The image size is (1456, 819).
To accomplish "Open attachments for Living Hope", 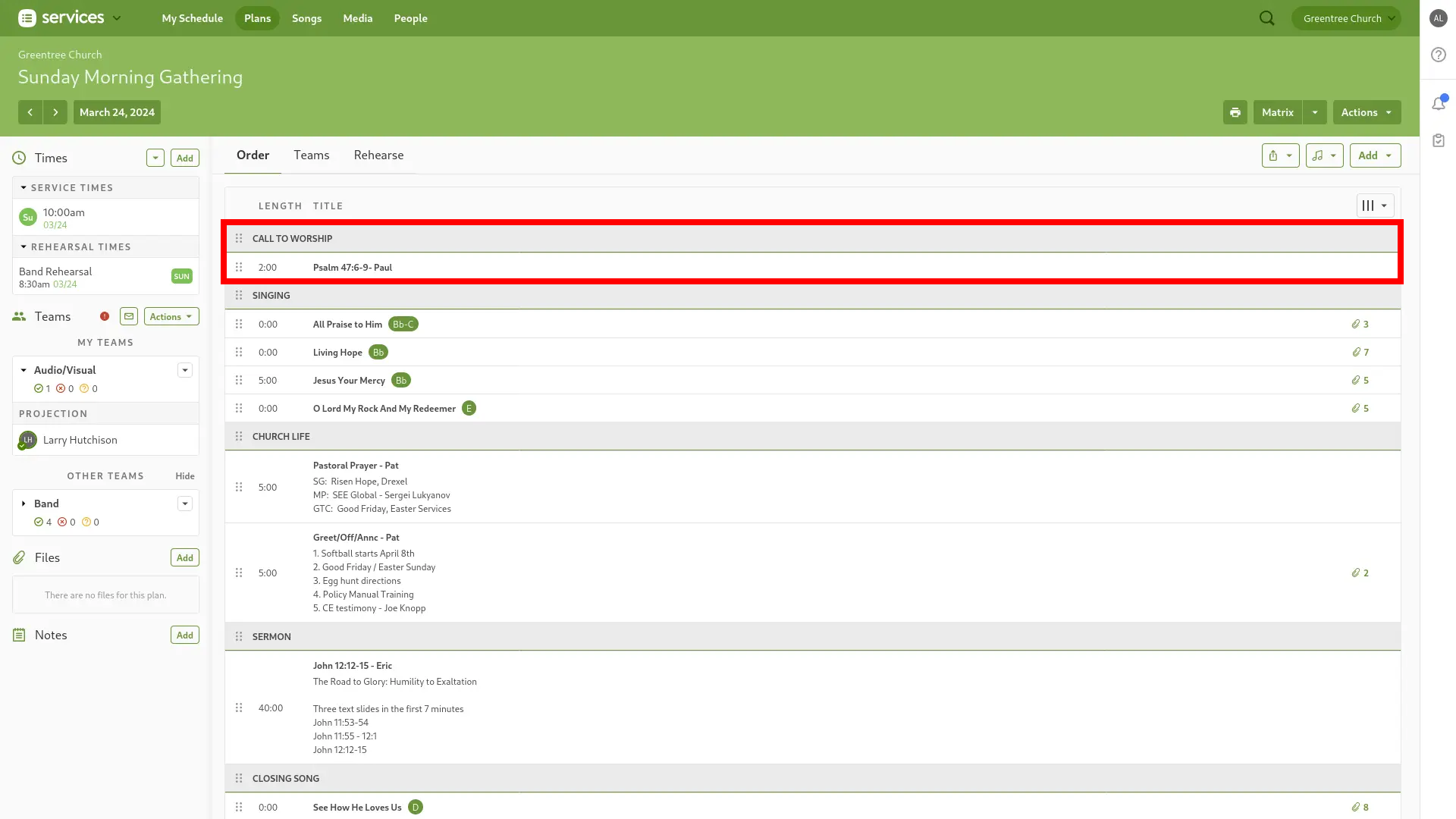I will pyautogui.click(x=1360, y=352).
